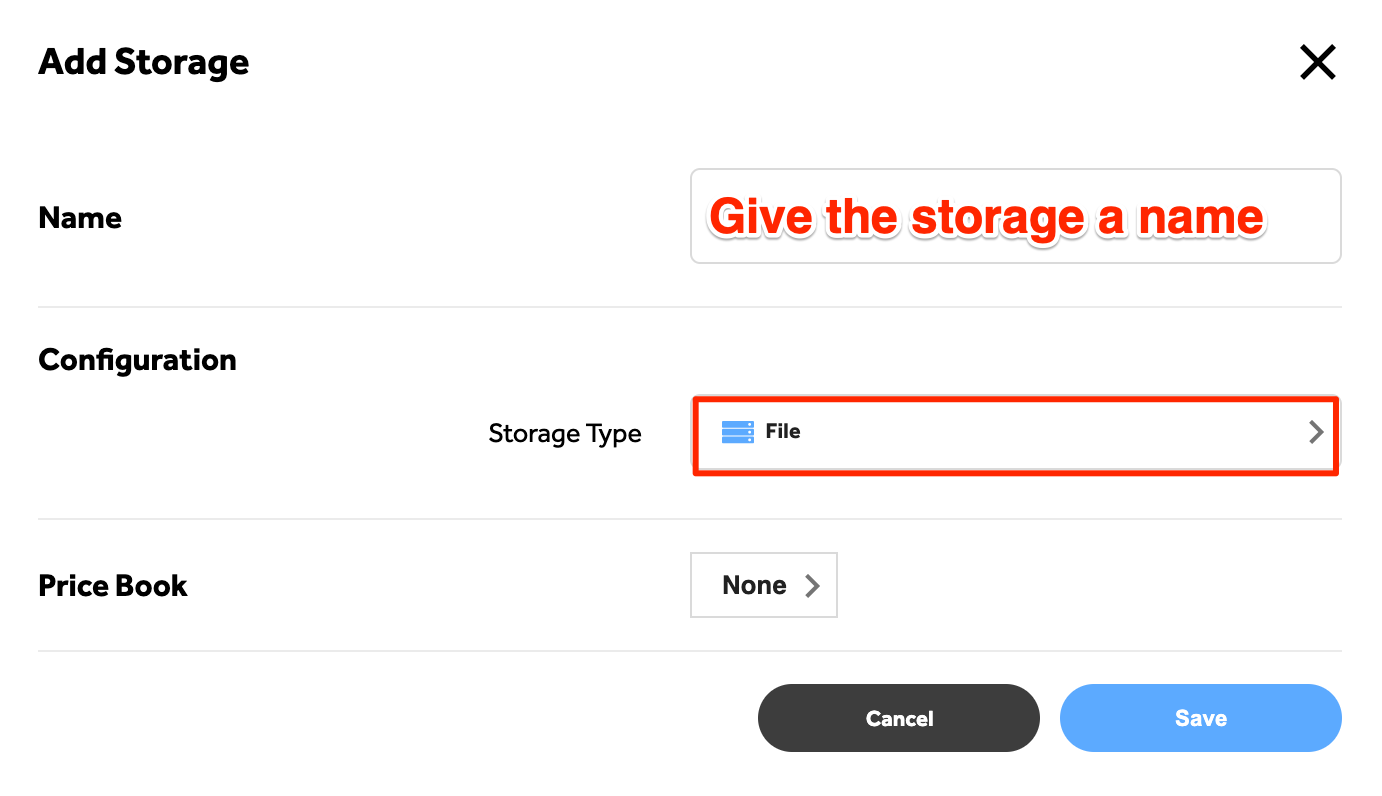Focus the Name input field
Viewport: 1382px width, 796px height.
(1015, 216)
